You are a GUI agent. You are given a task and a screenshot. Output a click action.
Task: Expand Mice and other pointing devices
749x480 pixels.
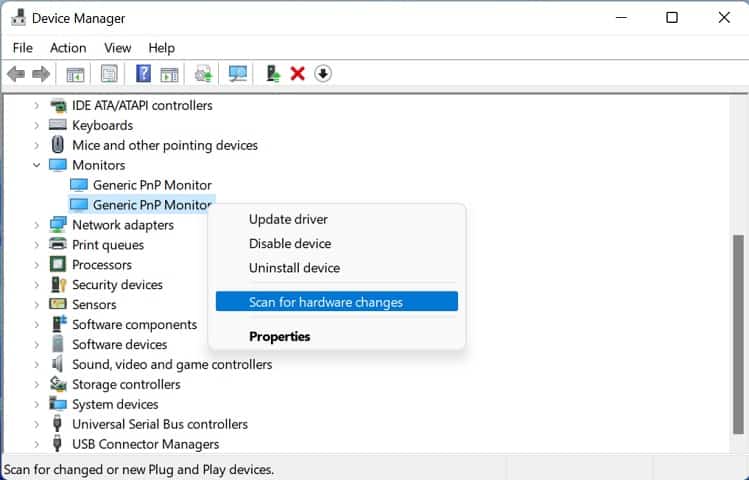36,145
